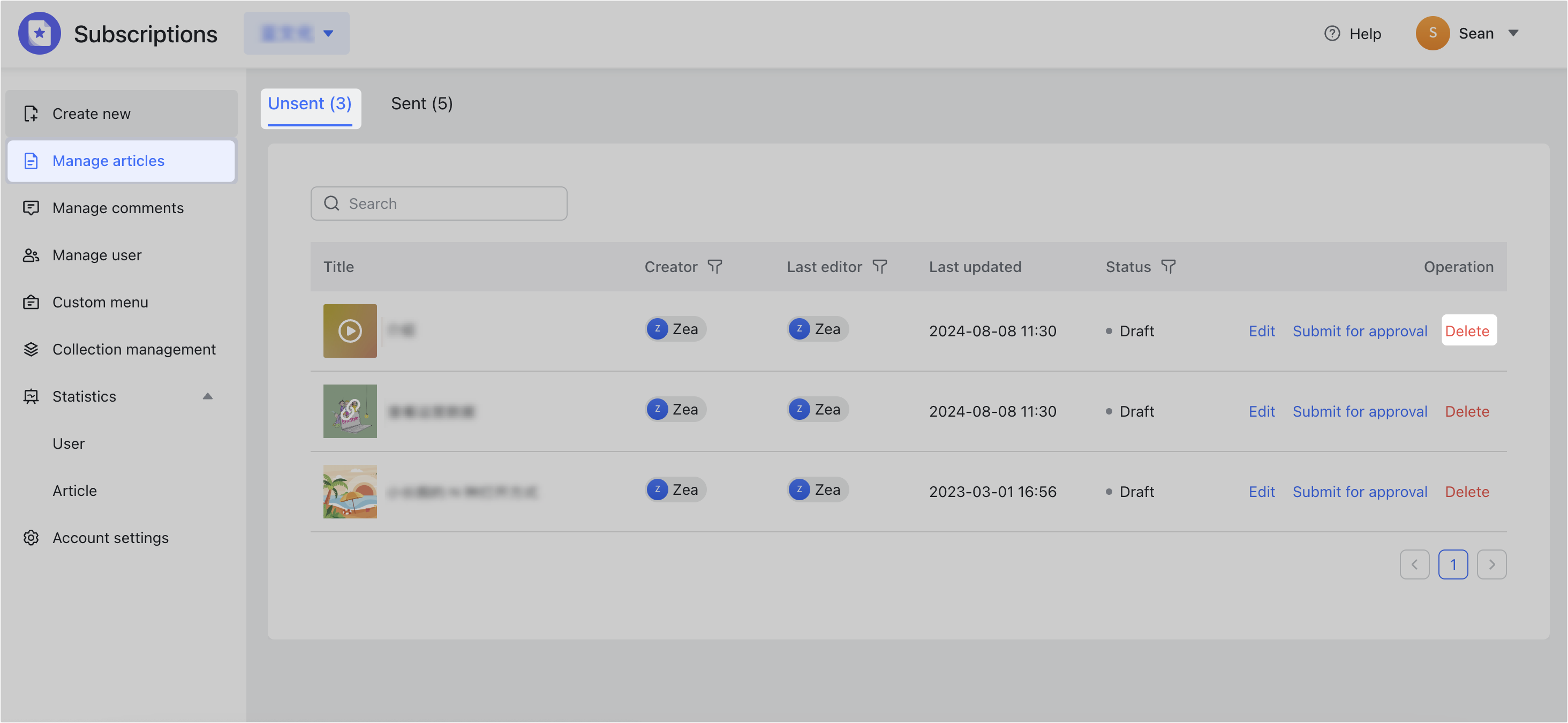Delete the first draft article

pos(1468,330)
